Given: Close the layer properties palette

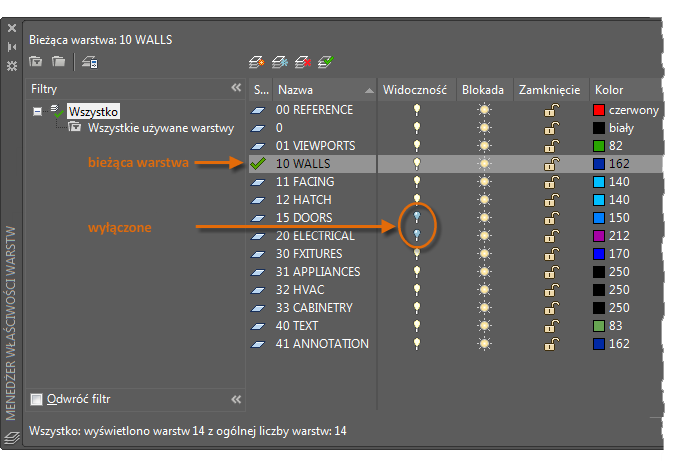Looking at the screenshot, I should (x=12, y=28).
